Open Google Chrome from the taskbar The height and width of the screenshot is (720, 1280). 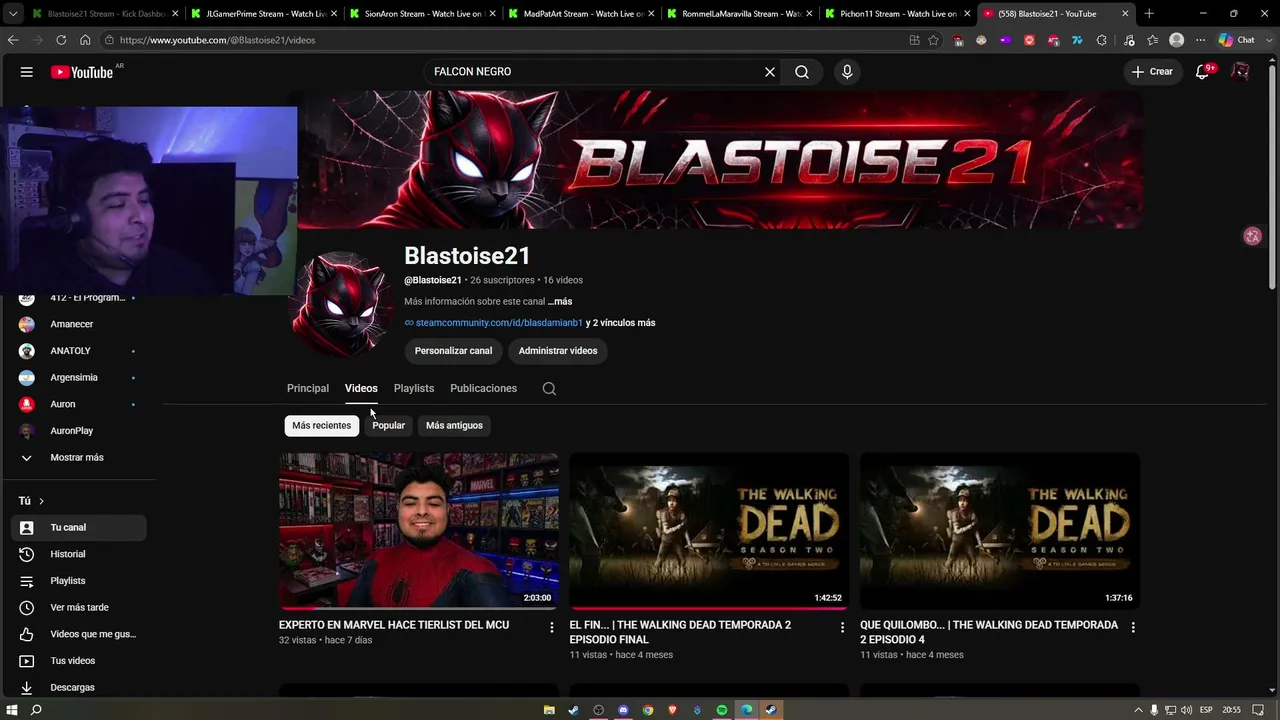(648, 710)
